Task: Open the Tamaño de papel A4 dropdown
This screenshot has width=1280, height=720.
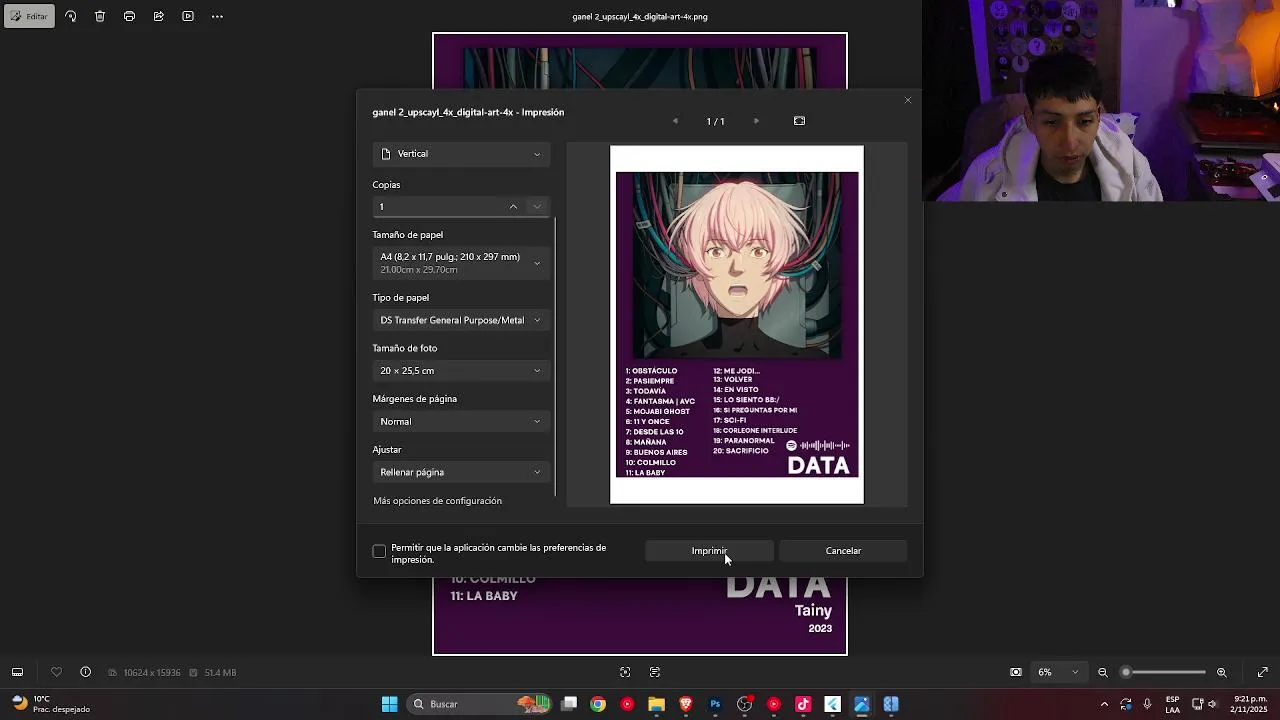Action: tap(461, 263)
